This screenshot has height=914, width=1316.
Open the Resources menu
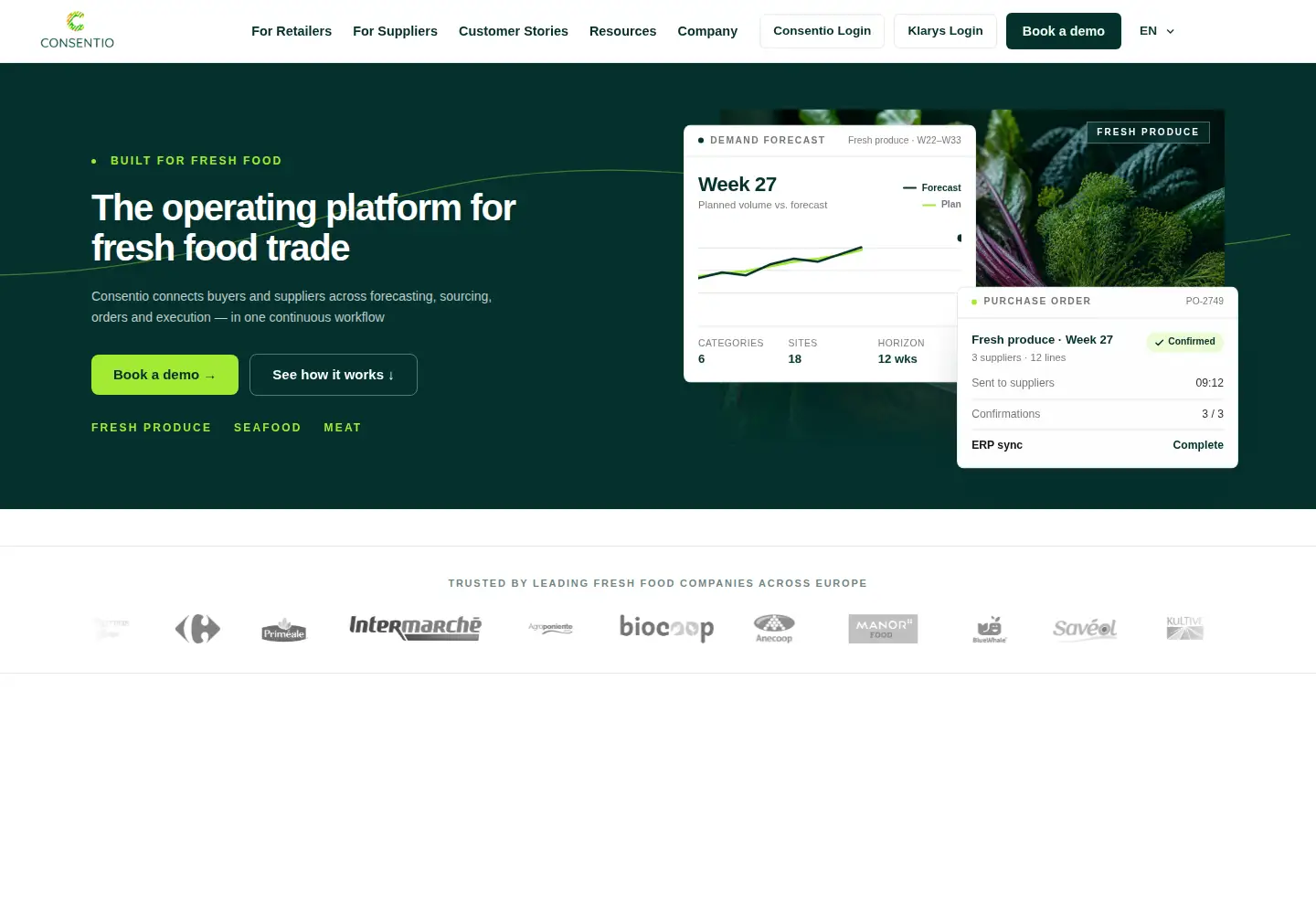pyautogui.click(x=622, y=31)
